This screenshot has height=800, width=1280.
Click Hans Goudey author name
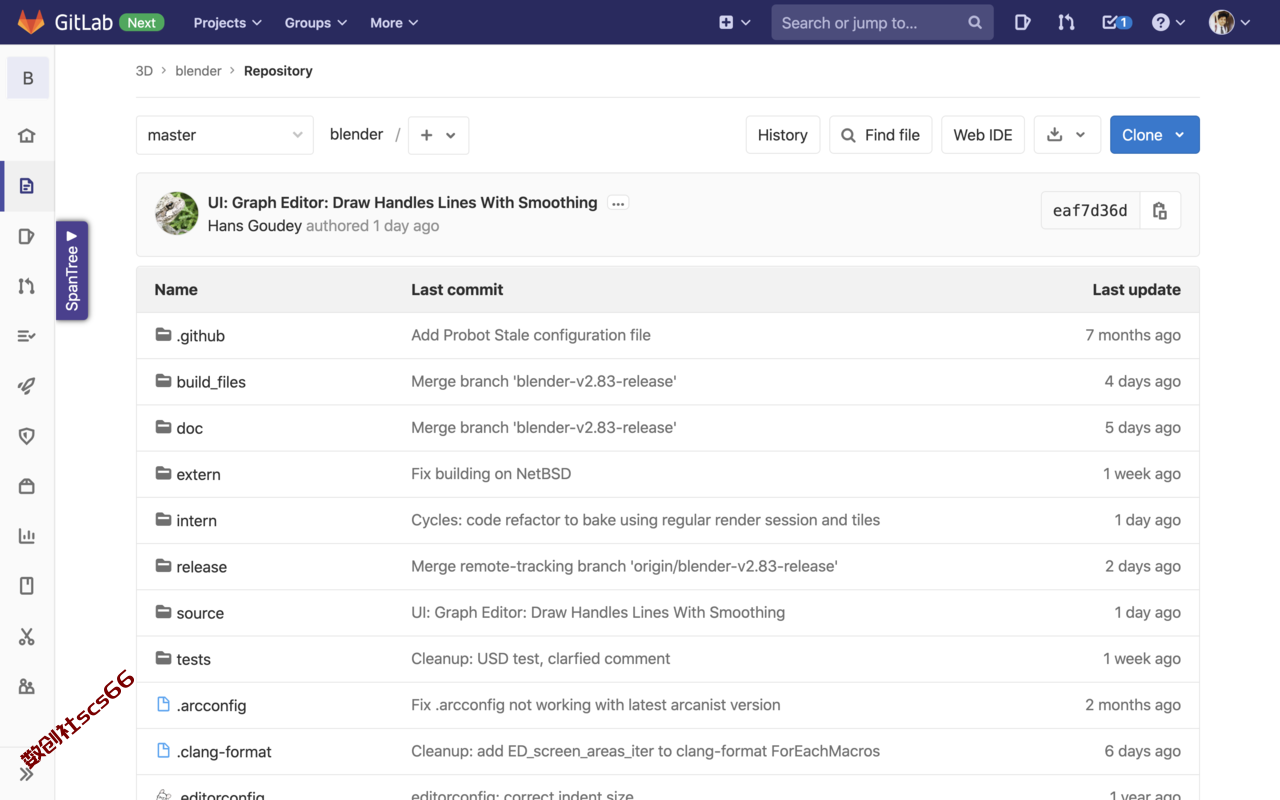click(x=255, y=226)
